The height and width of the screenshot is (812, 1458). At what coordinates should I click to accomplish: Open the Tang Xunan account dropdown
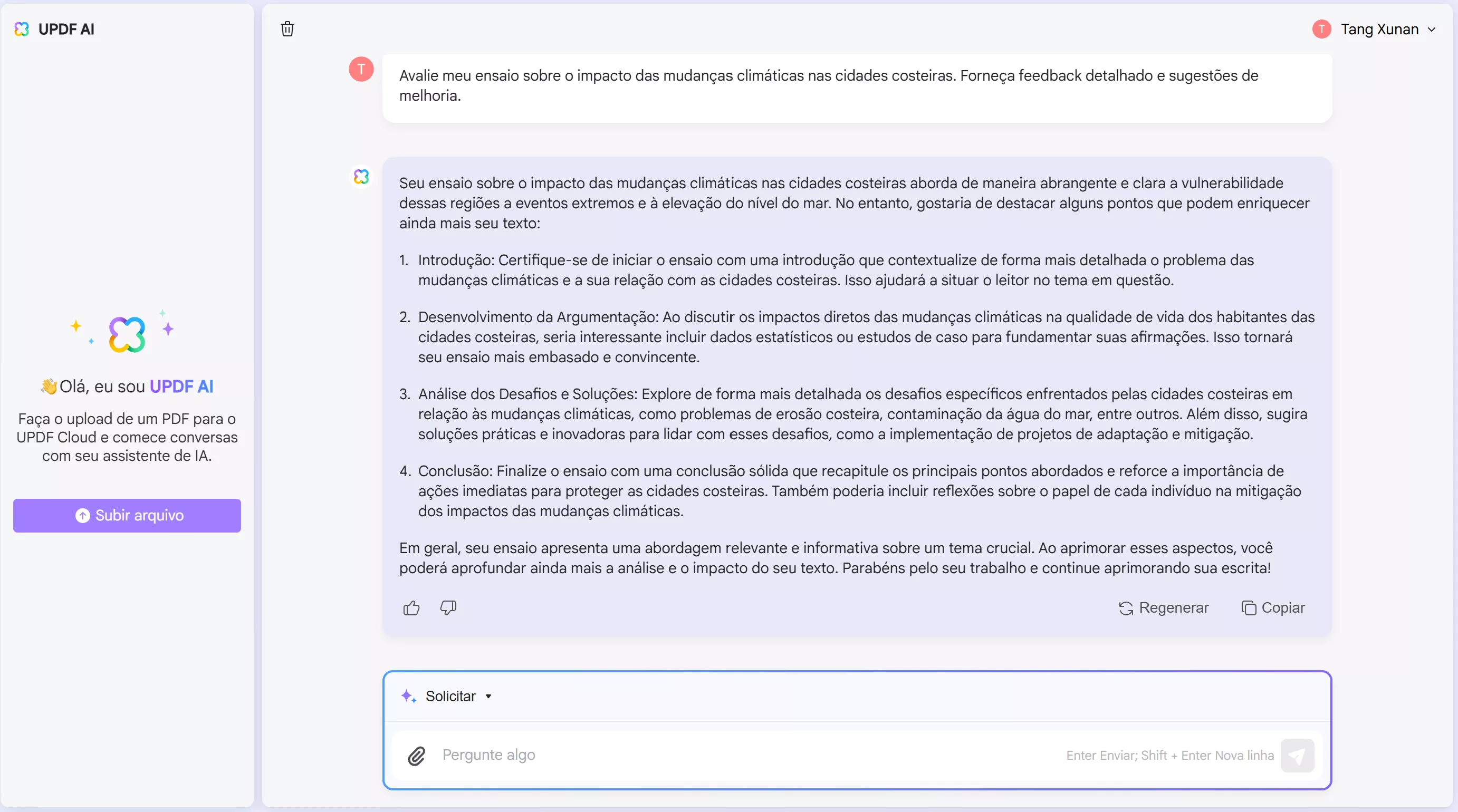click(1433, 29)
